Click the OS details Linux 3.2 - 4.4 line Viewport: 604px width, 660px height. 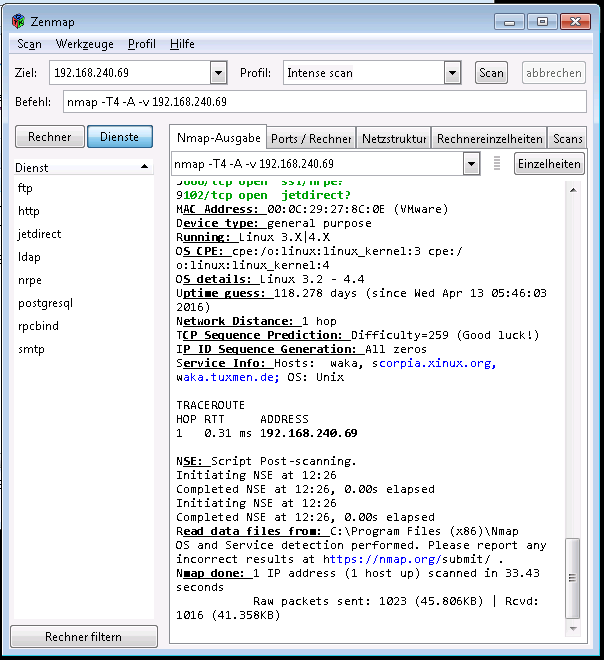point(270,279)
